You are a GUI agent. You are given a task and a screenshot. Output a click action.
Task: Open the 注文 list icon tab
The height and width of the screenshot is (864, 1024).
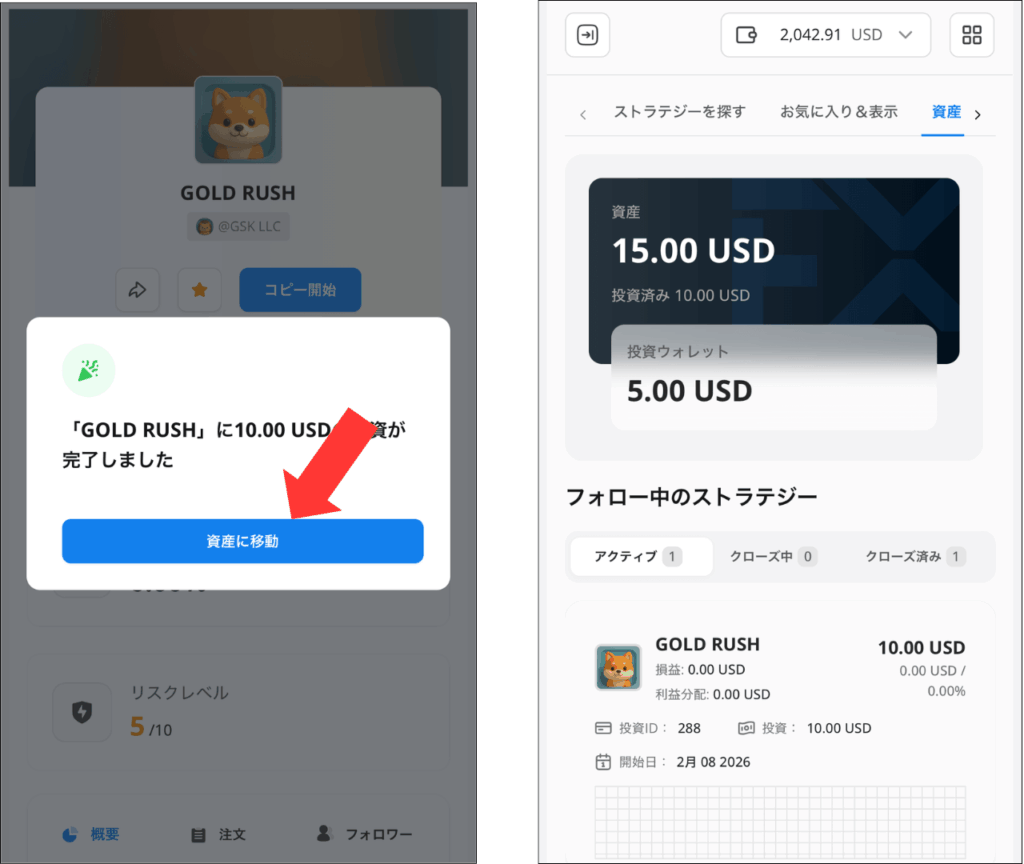pyautogui.click(x=198, y=835)
